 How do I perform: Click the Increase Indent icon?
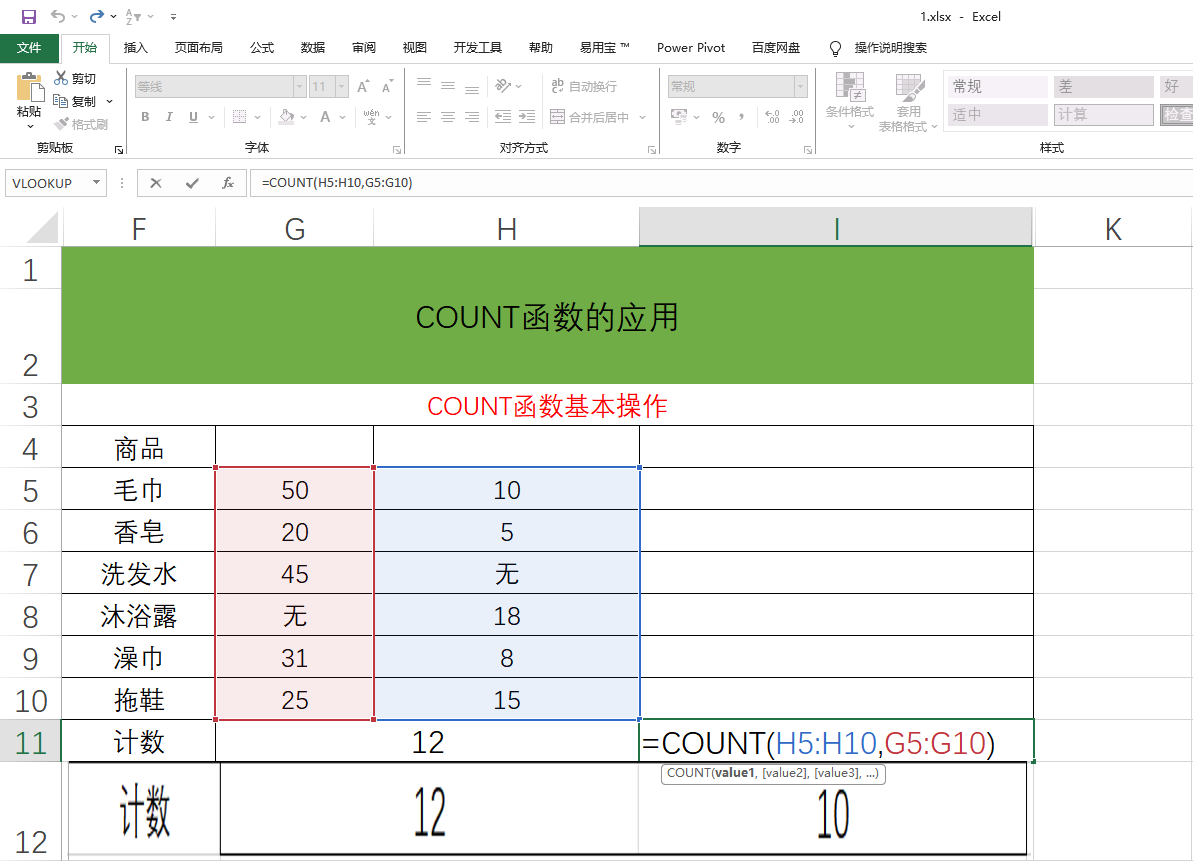tap(527, 116)
